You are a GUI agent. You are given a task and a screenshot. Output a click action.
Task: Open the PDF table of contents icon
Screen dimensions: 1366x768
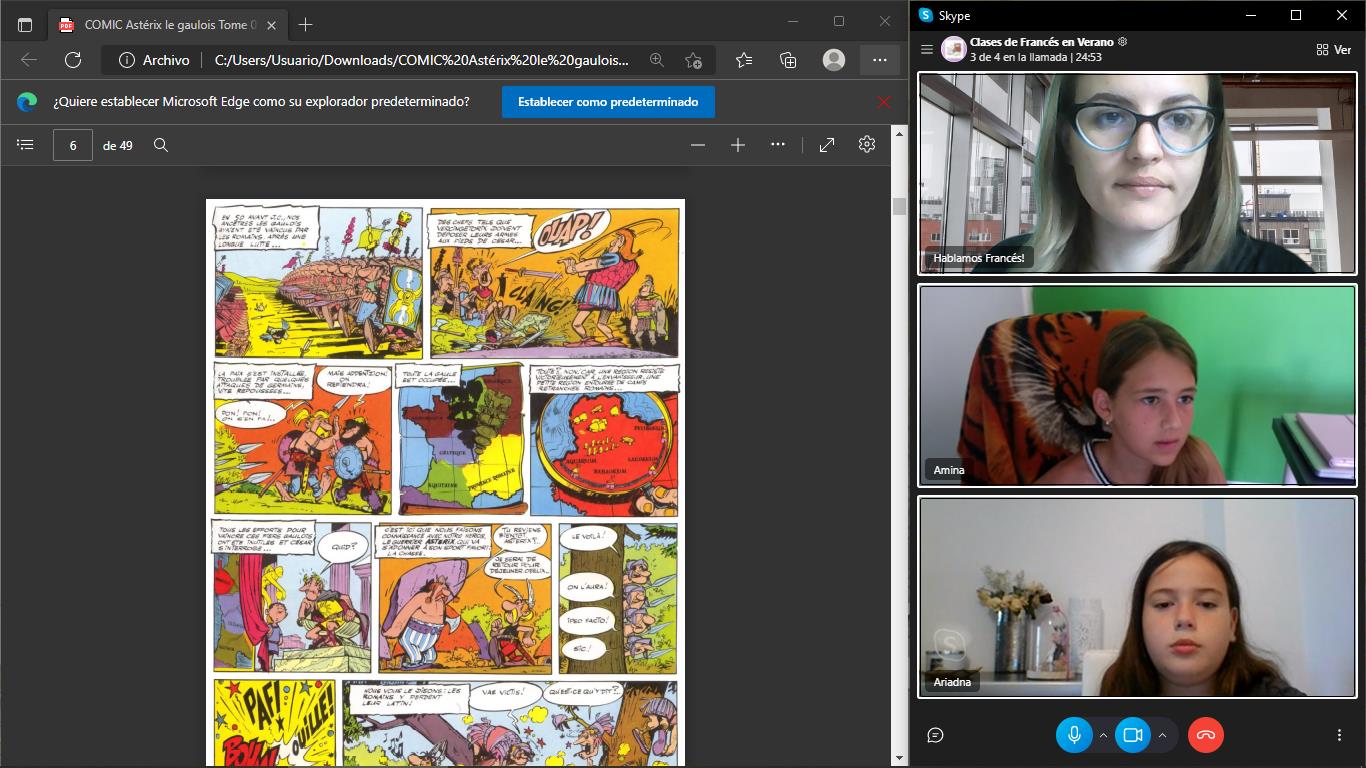coord(26,145)
